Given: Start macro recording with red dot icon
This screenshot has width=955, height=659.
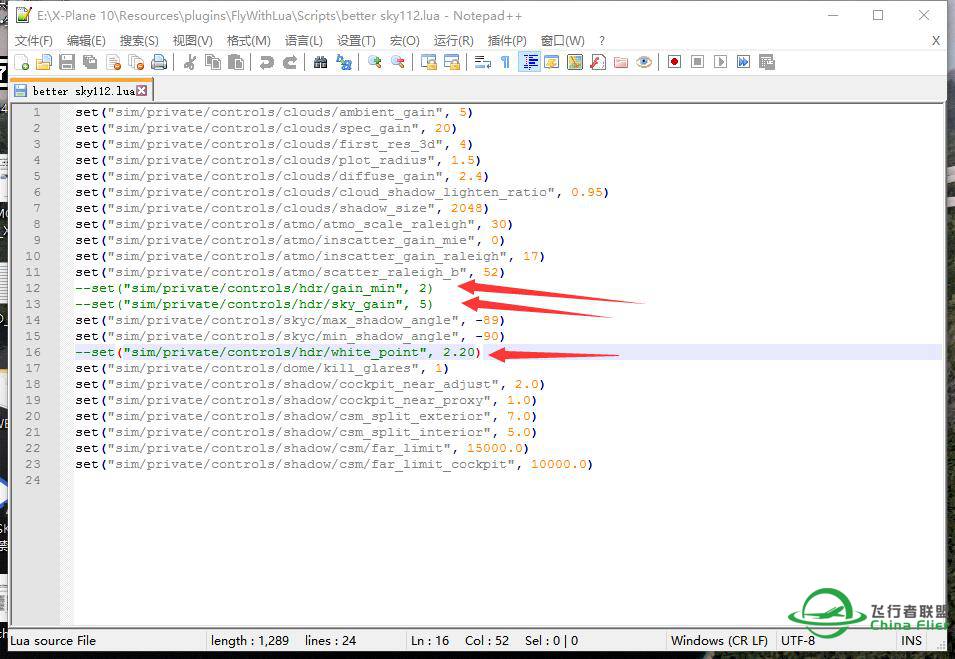Looking at the screenshot, I should [x=674, y=62].
